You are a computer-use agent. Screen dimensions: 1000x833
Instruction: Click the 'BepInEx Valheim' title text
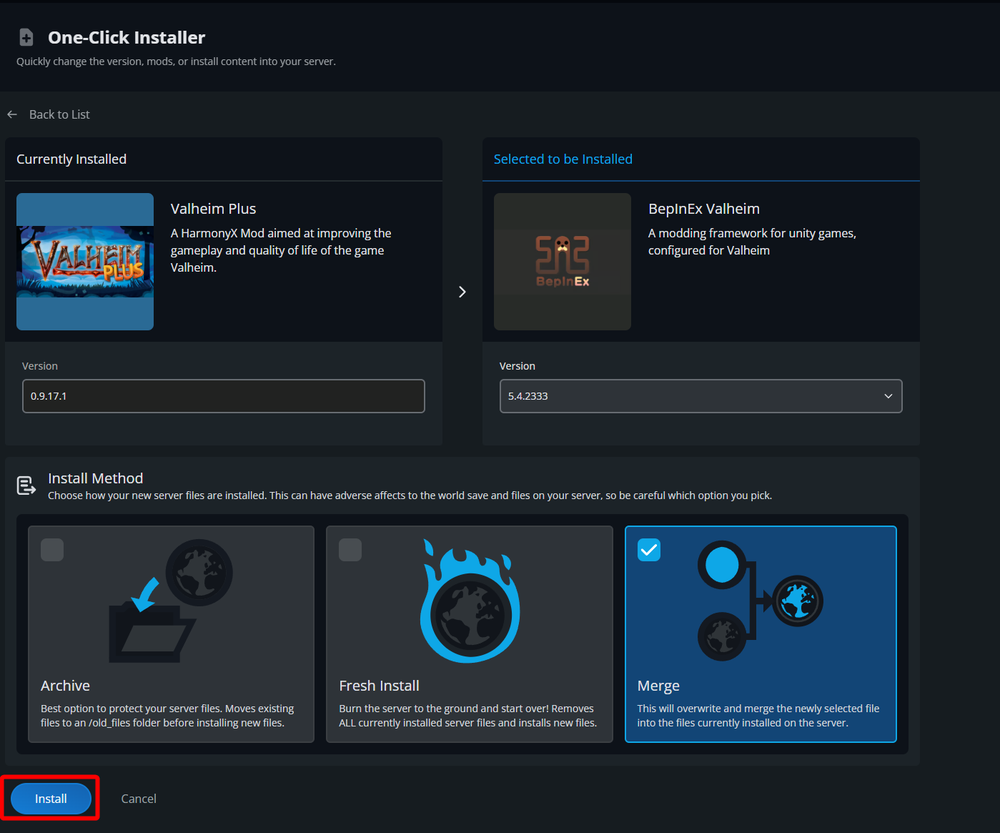pos(704,209)
